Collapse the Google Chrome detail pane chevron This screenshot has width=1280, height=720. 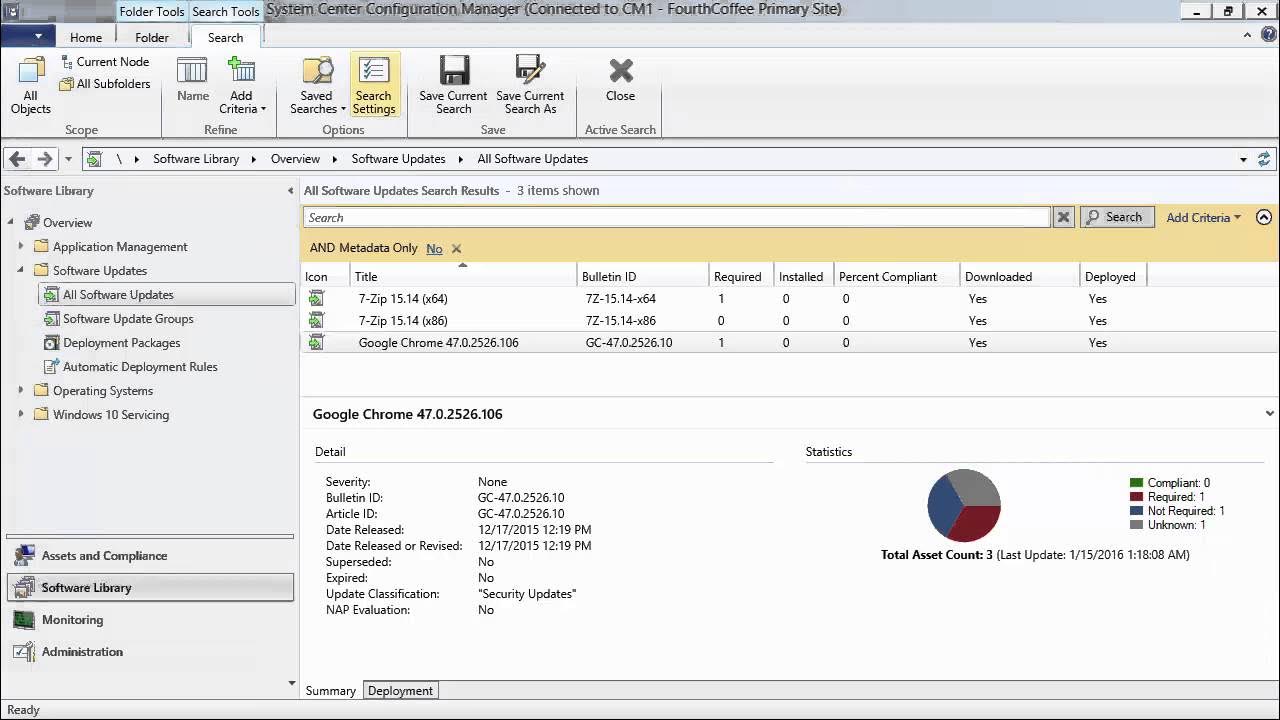click(x=1269, y=414)
